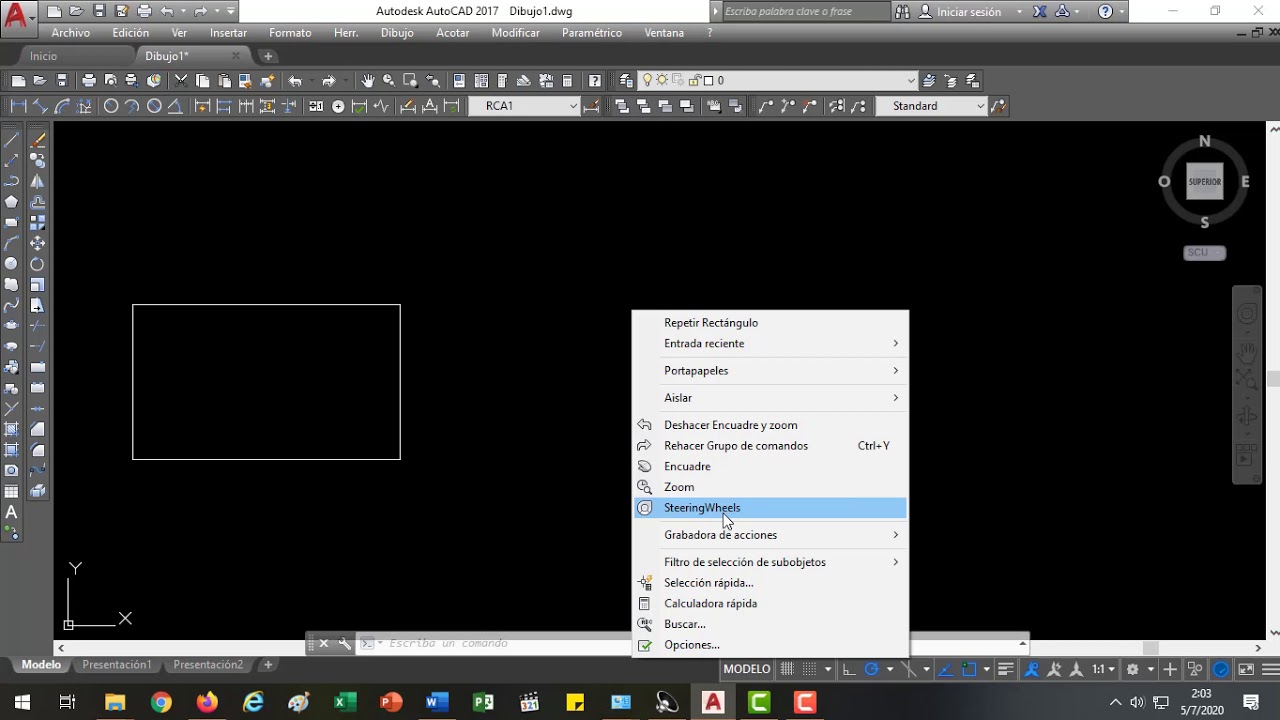Click the Infocenter search keyword field
Image resolution: width=1280 pixels, height=720 pixels.
click(x=805, y=12)
